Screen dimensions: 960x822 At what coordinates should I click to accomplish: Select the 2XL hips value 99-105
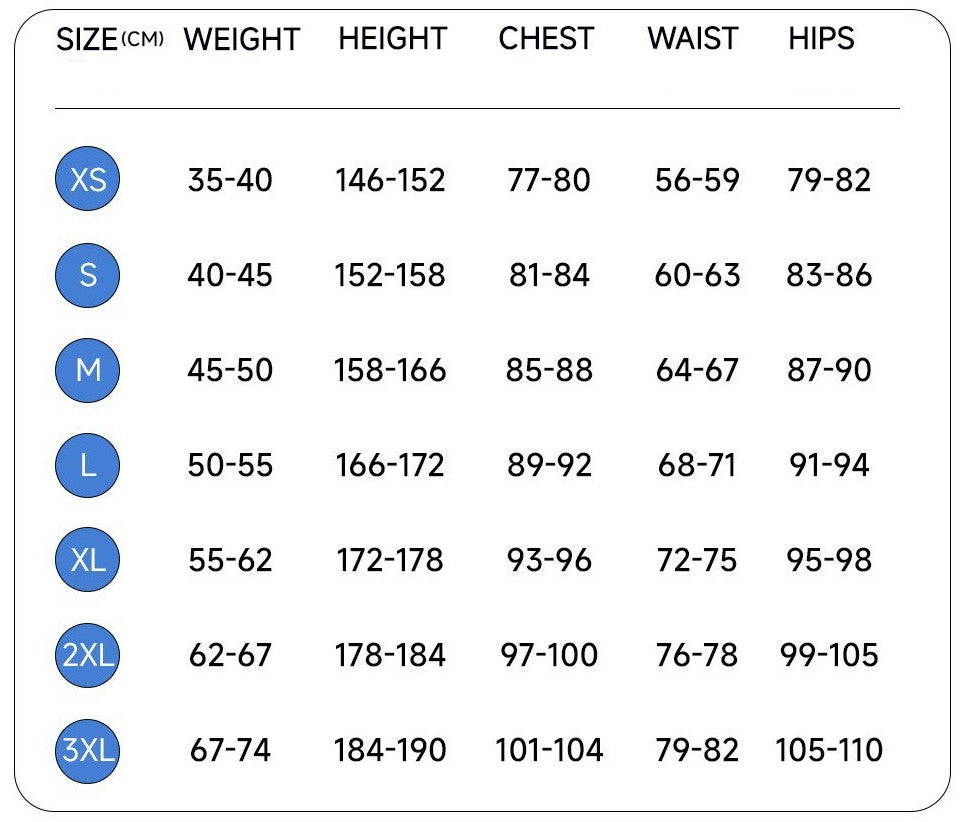click(x=829, y=655)
